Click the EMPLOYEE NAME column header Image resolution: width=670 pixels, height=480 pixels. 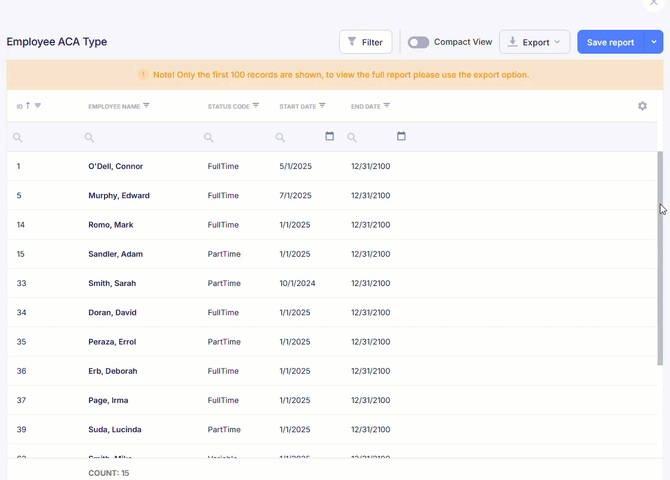click(114, 106)
